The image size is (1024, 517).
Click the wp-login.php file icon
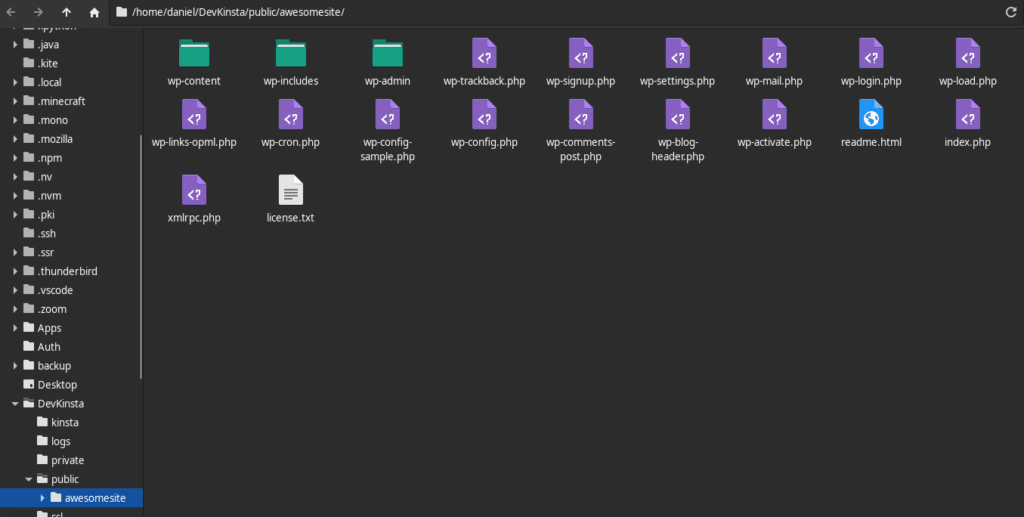871,53
